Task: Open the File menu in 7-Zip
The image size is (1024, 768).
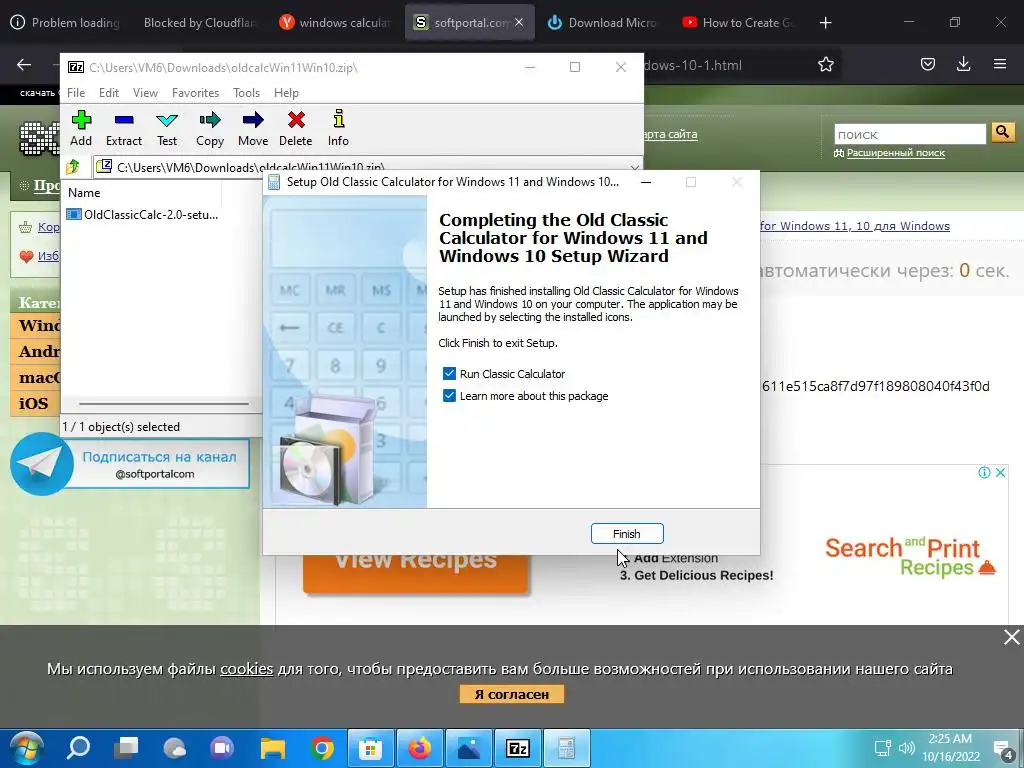Action: pyautogui.click(x=76, y=93)
